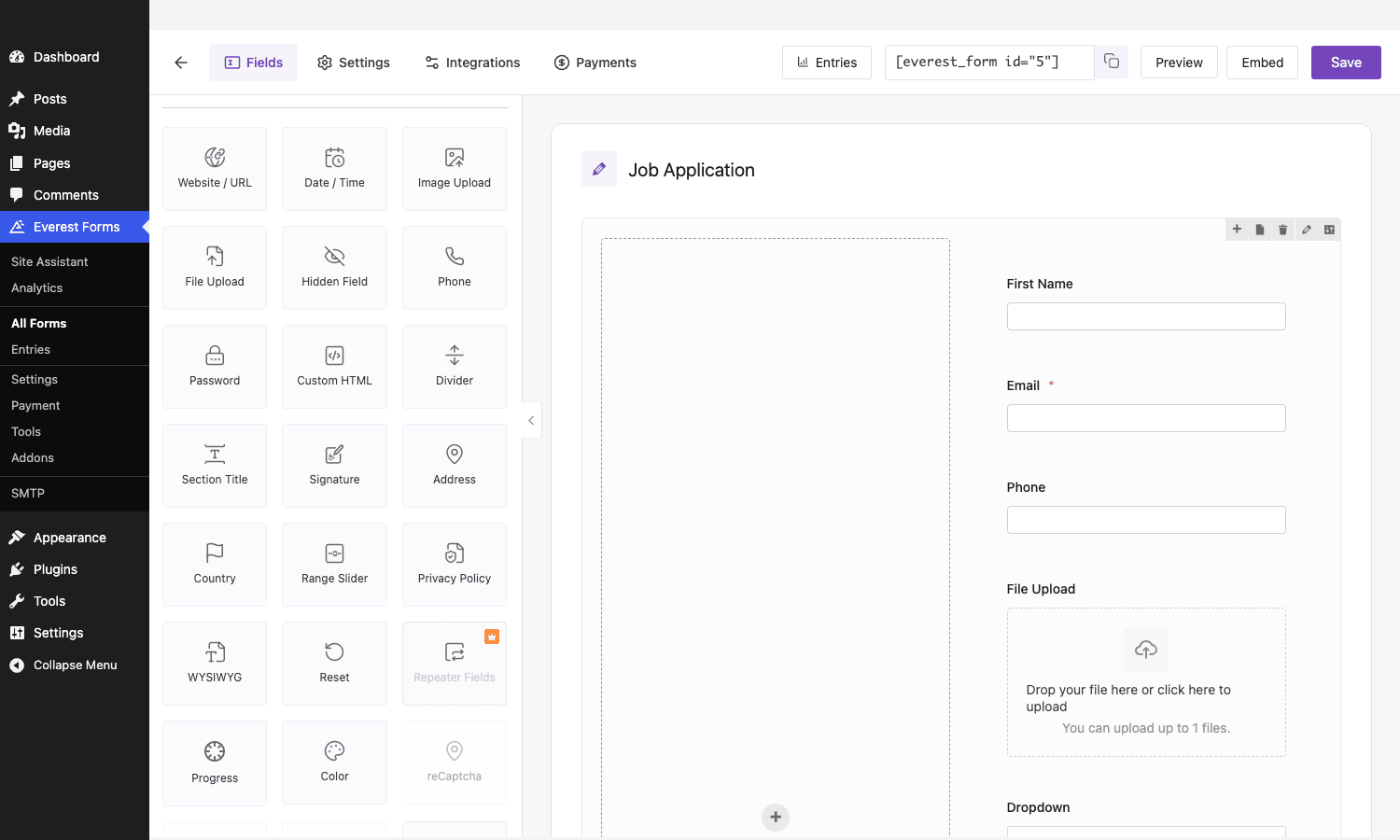
Task: Click the Email input field
Action: point(1146,418)
